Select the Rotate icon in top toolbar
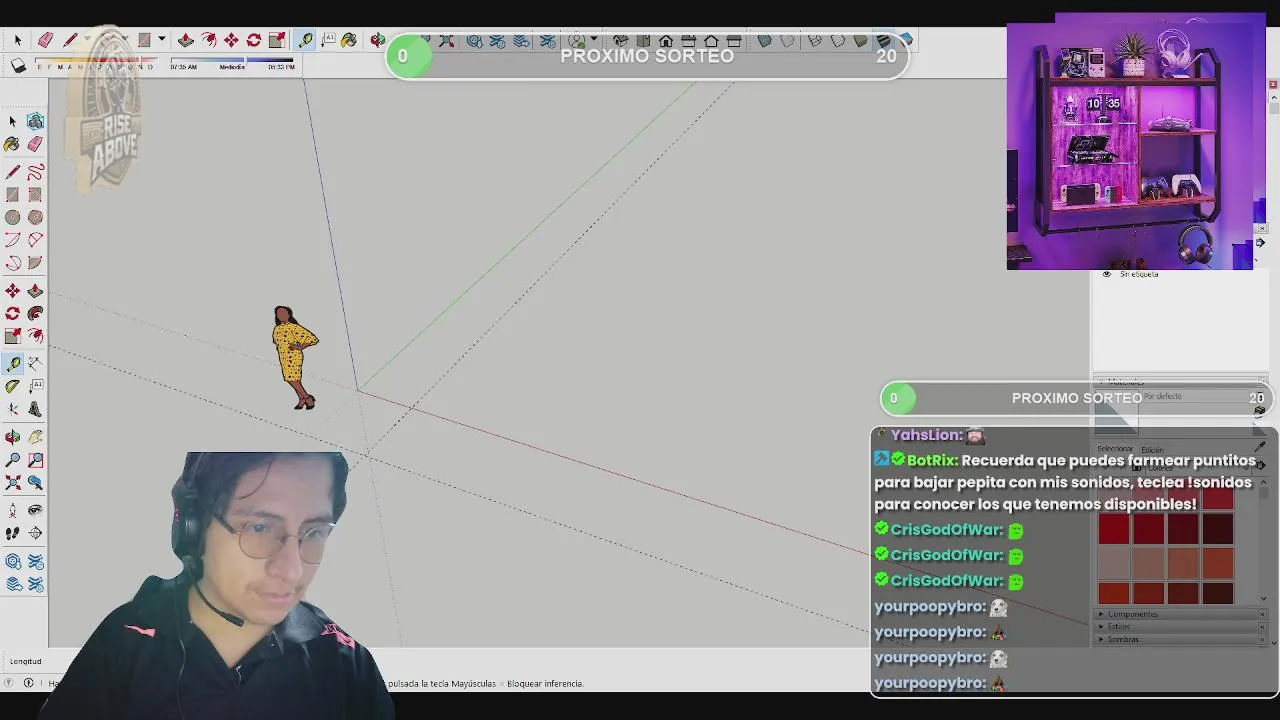 tap(254, 40)
